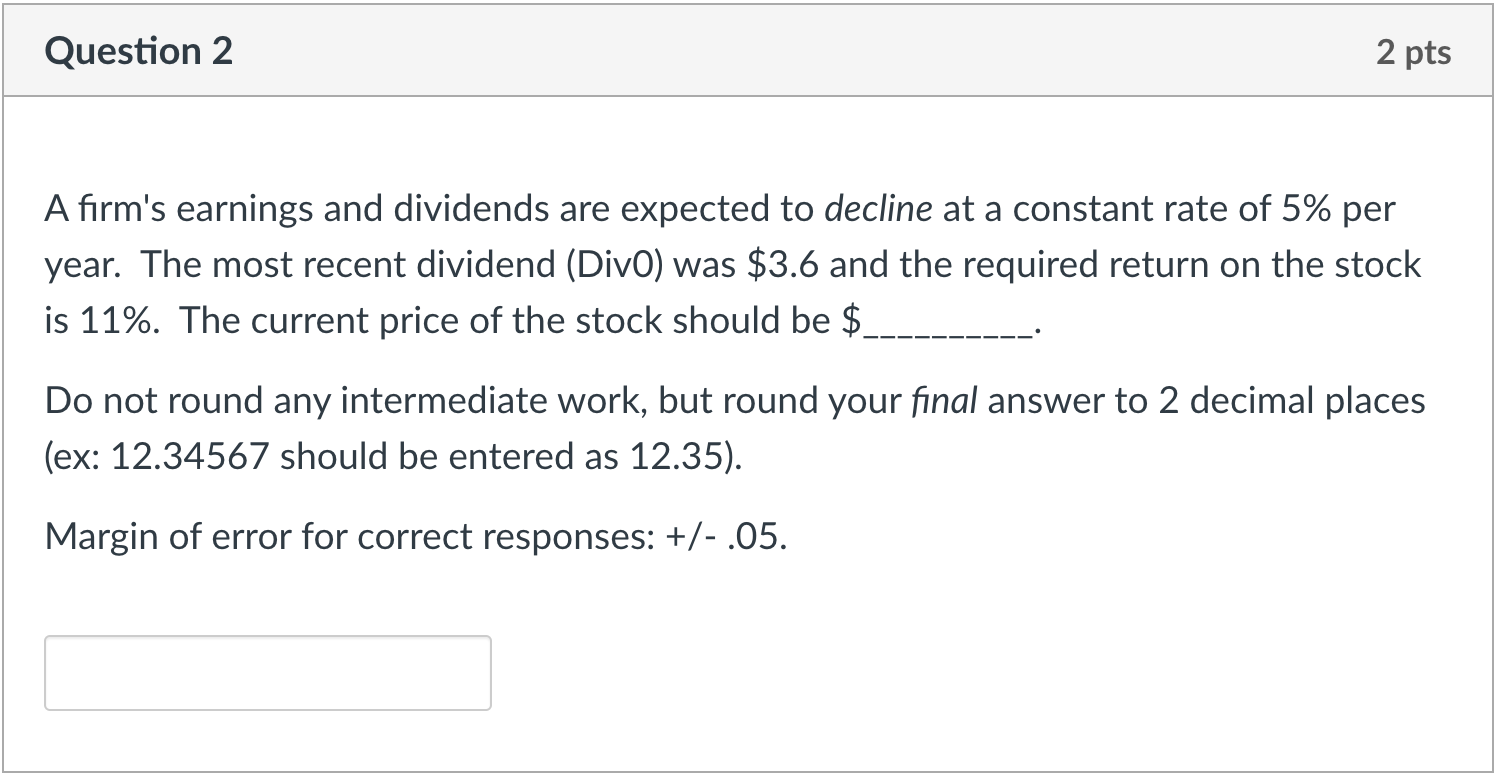Click the "$3.6" dividend amount
Image resolution: width=1494 pixels, height=774 pixels.
784,265
